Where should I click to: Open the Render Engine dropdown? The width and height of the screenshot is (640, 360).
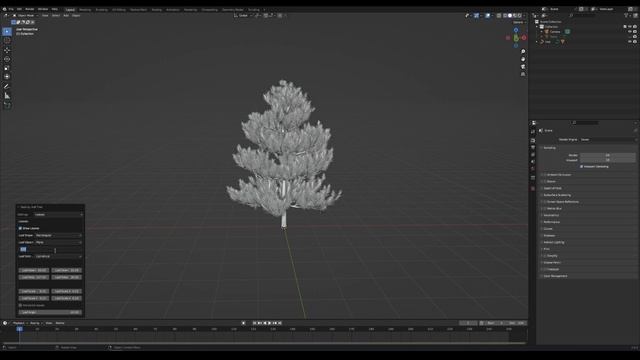pos(608,140)
